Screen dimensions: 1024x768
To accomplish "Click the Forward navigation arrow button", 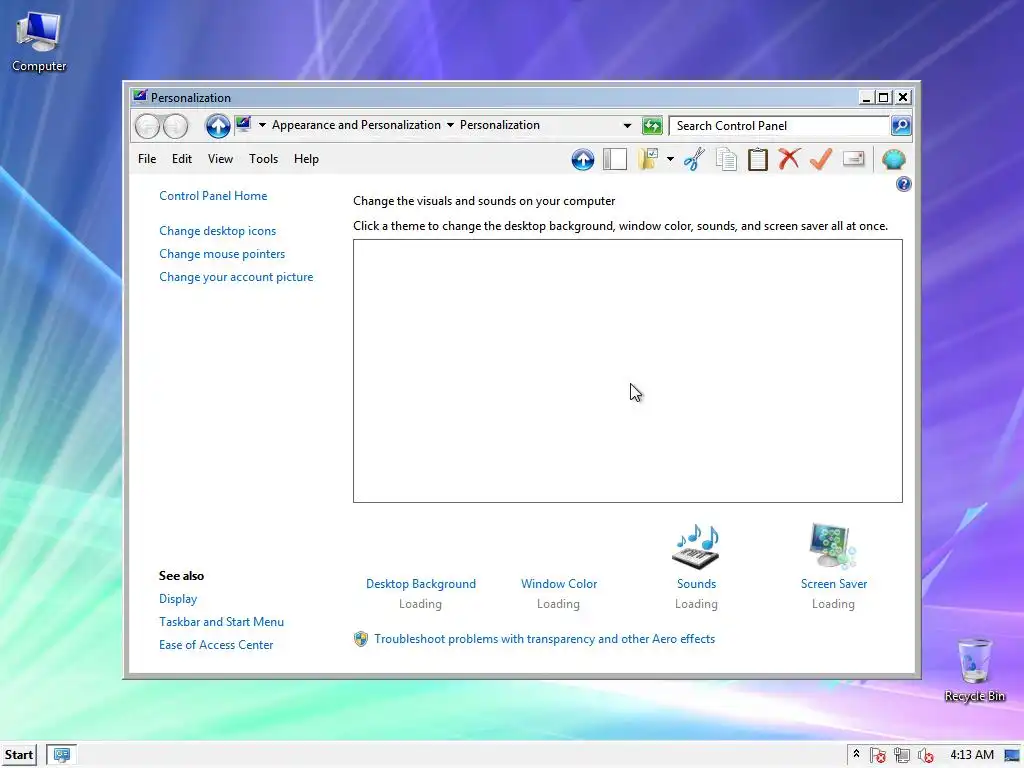I will (176, 125).
